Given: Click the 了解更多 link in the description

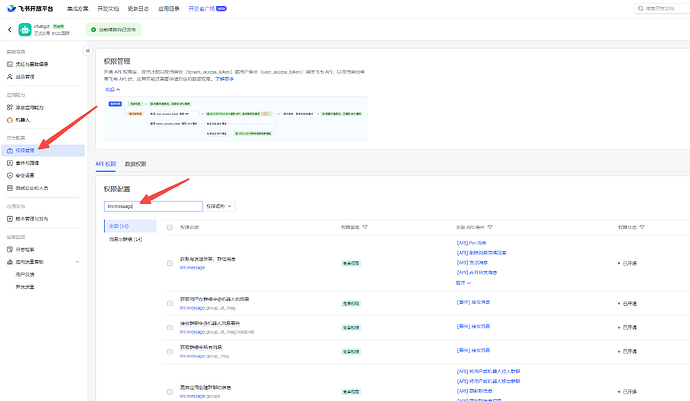Looking at the screenshot, I should 224,79.
